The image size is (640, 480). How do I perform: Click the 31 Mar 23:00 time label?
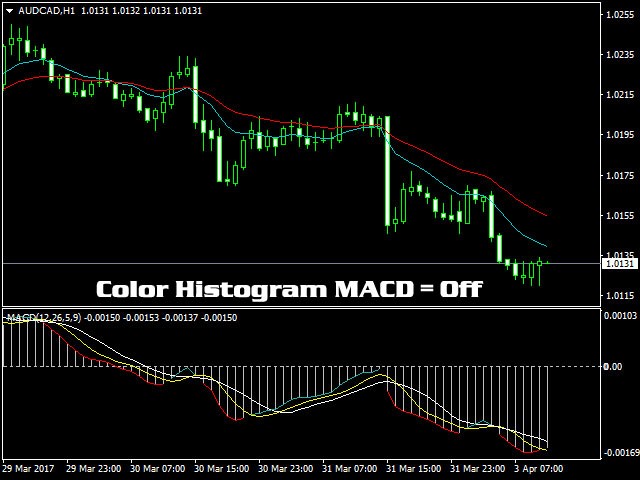[478, 469]
